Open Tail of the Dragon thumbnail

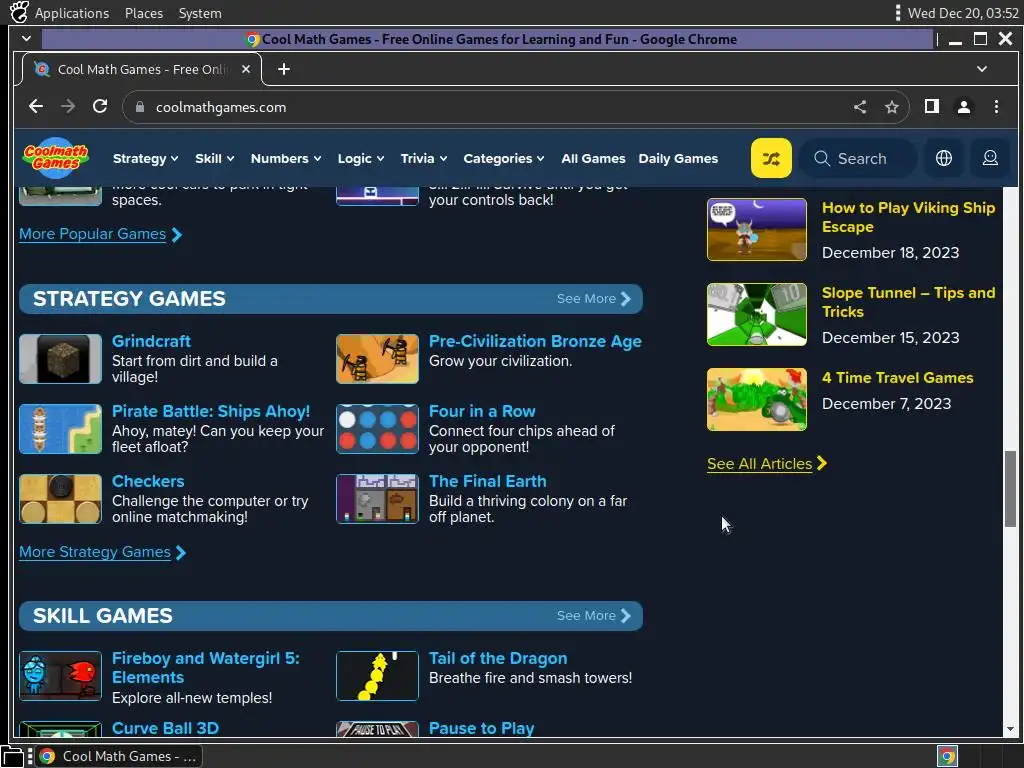[377, 675]
